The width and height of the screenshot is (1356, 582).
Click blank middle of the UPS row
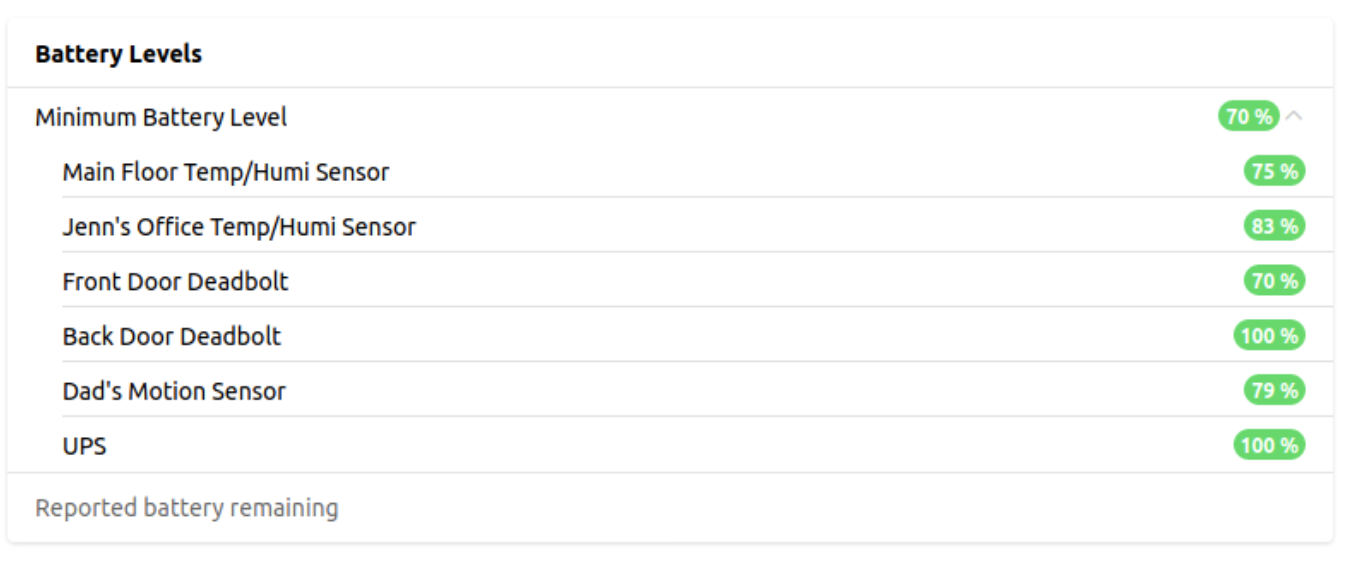[x=670, y=446]
